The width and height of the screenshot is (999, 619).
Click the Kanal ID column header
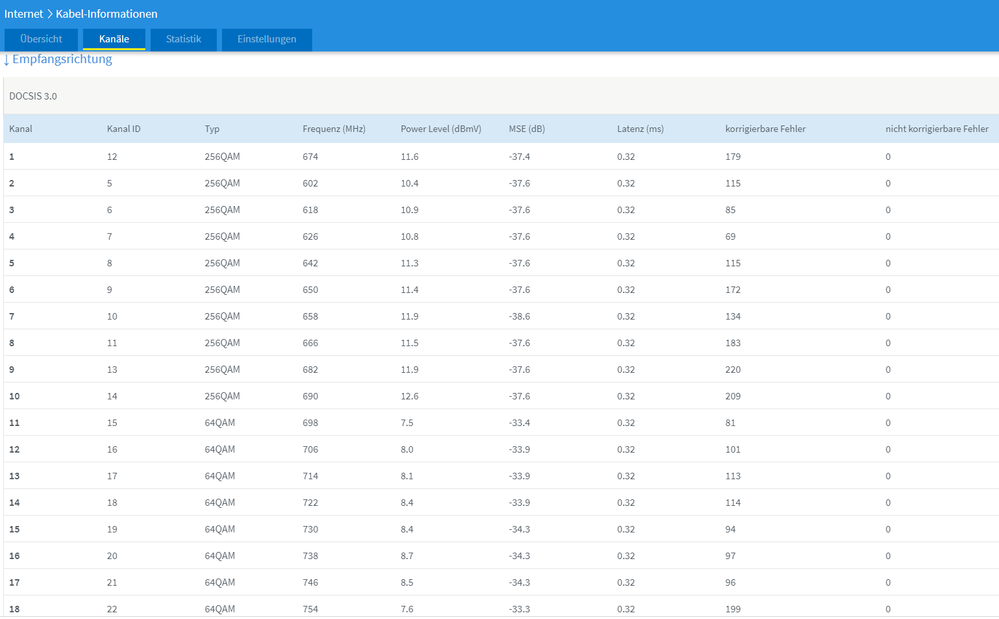pyautogui.click(x=124, y=129)
